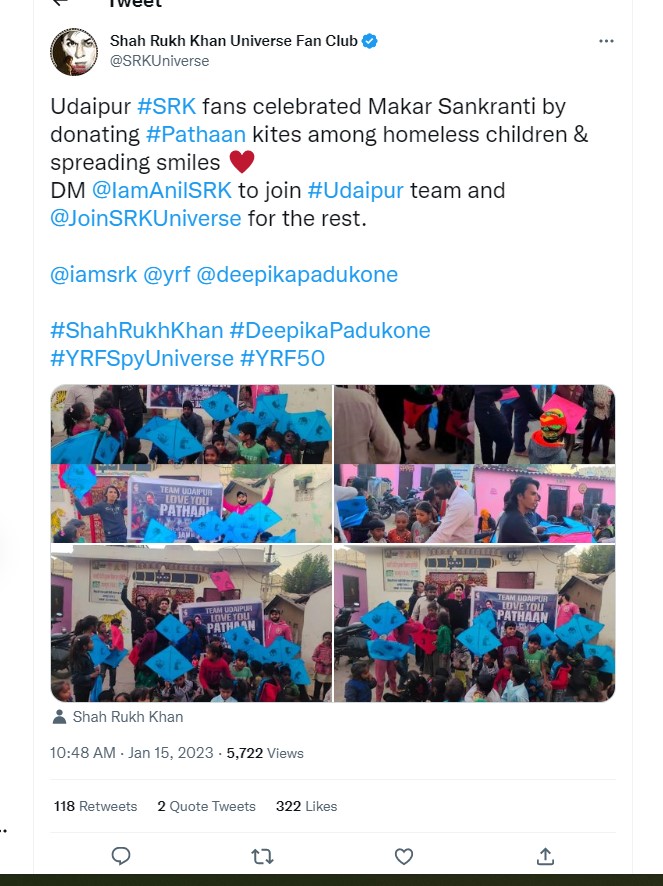Click the share upload icon

545,856
